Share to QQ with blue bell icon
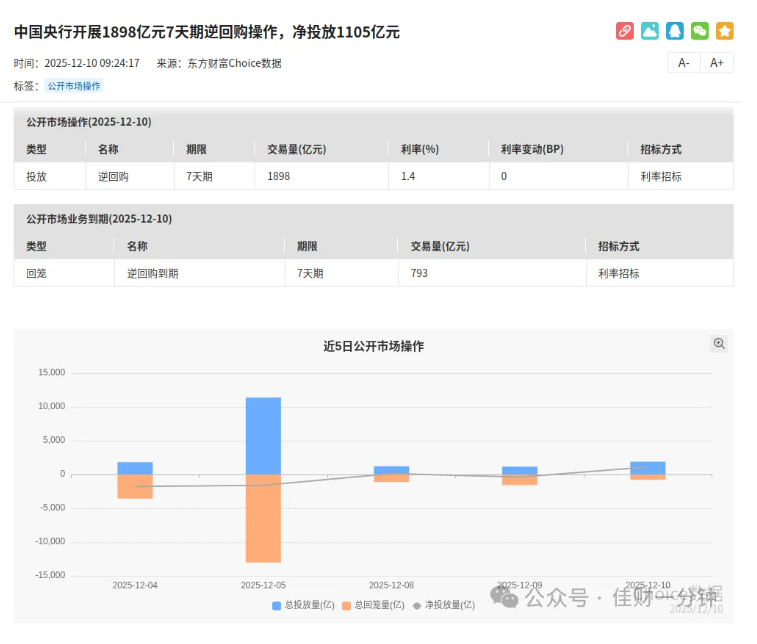This screenshot has height=644, width=757. pos(674,31)
